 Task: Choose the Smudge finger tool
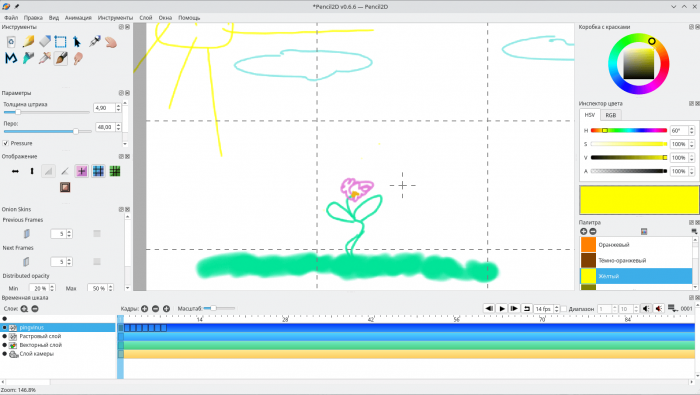click(x=78, y=58)
